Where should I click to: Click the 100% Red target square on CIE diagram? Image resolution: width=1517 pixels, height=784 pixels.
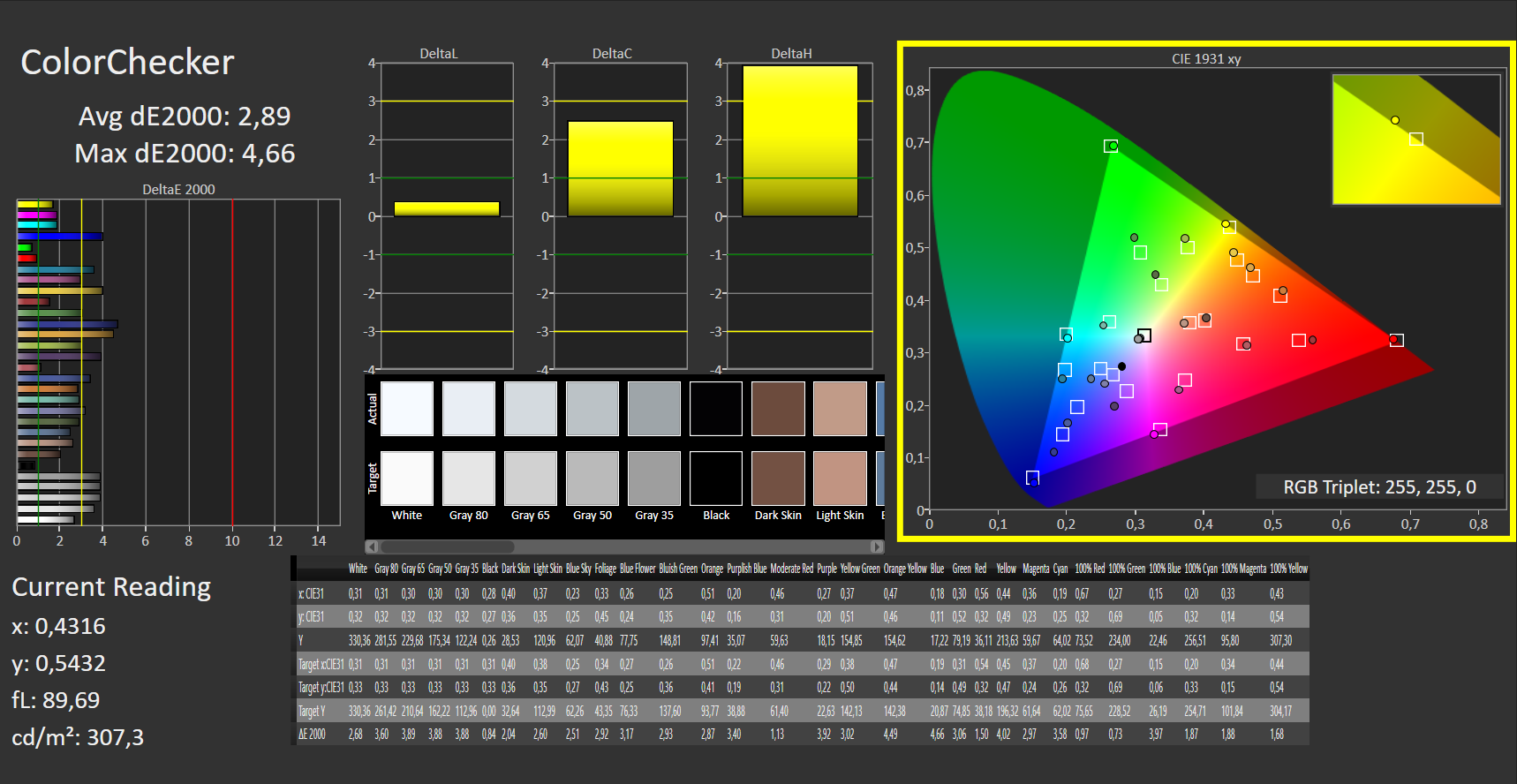[x=1396, y=340]
